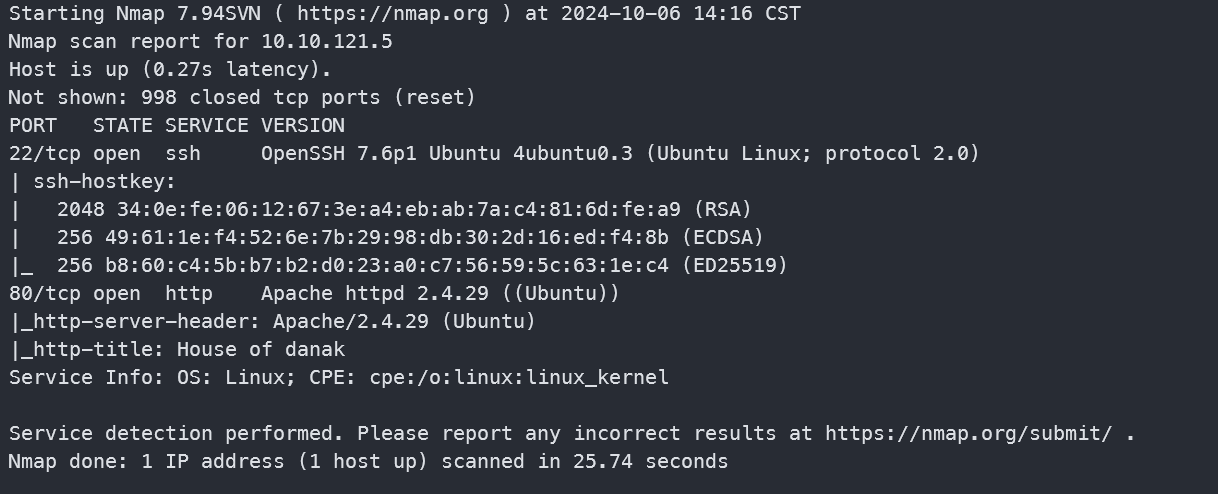Click the 22/tcp port entry
The height and width of the screenshot is (494, 1218).
pos(45,154)
